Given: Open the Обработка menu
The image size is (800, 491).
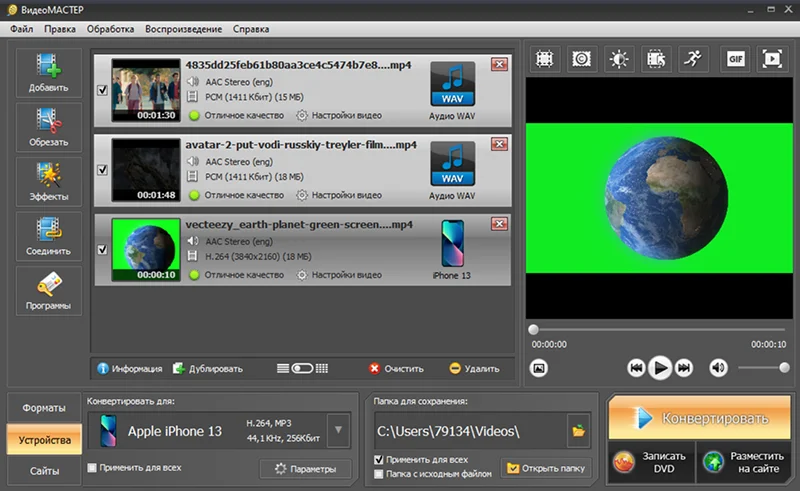Looking at the screenshot, I should click(110, 29).
